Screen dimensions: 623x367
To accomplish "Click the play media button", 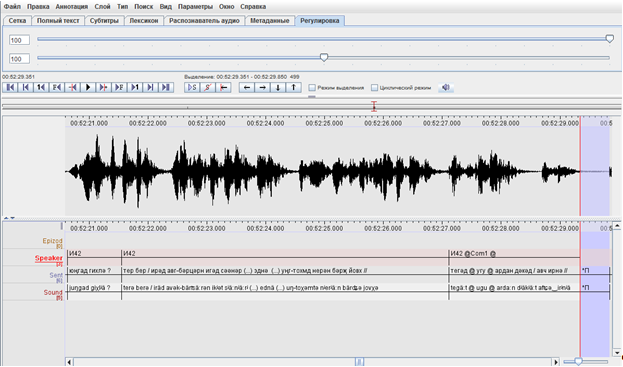I will coord(88,87).
